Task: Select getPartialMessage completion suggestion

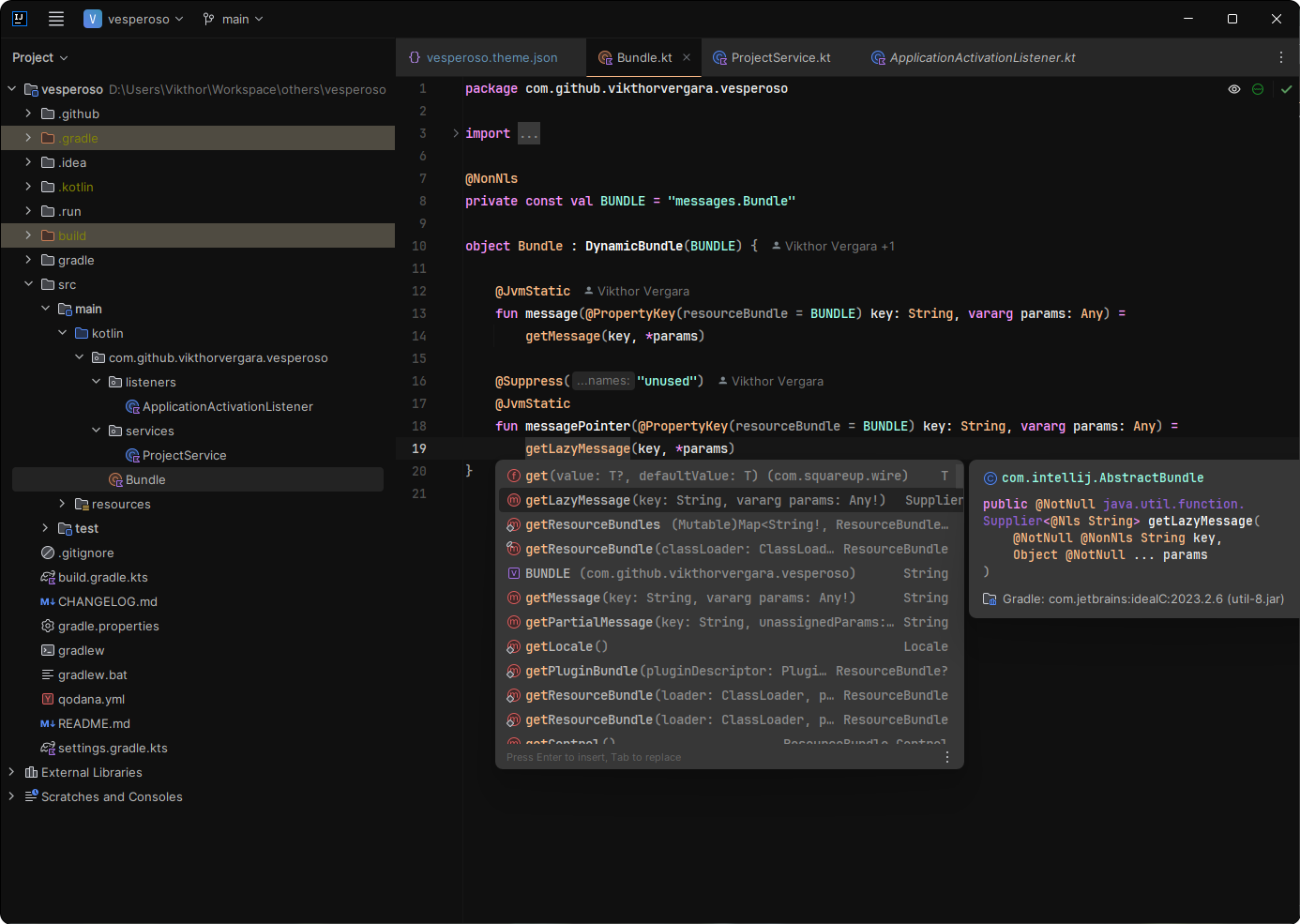Action: 730,622
